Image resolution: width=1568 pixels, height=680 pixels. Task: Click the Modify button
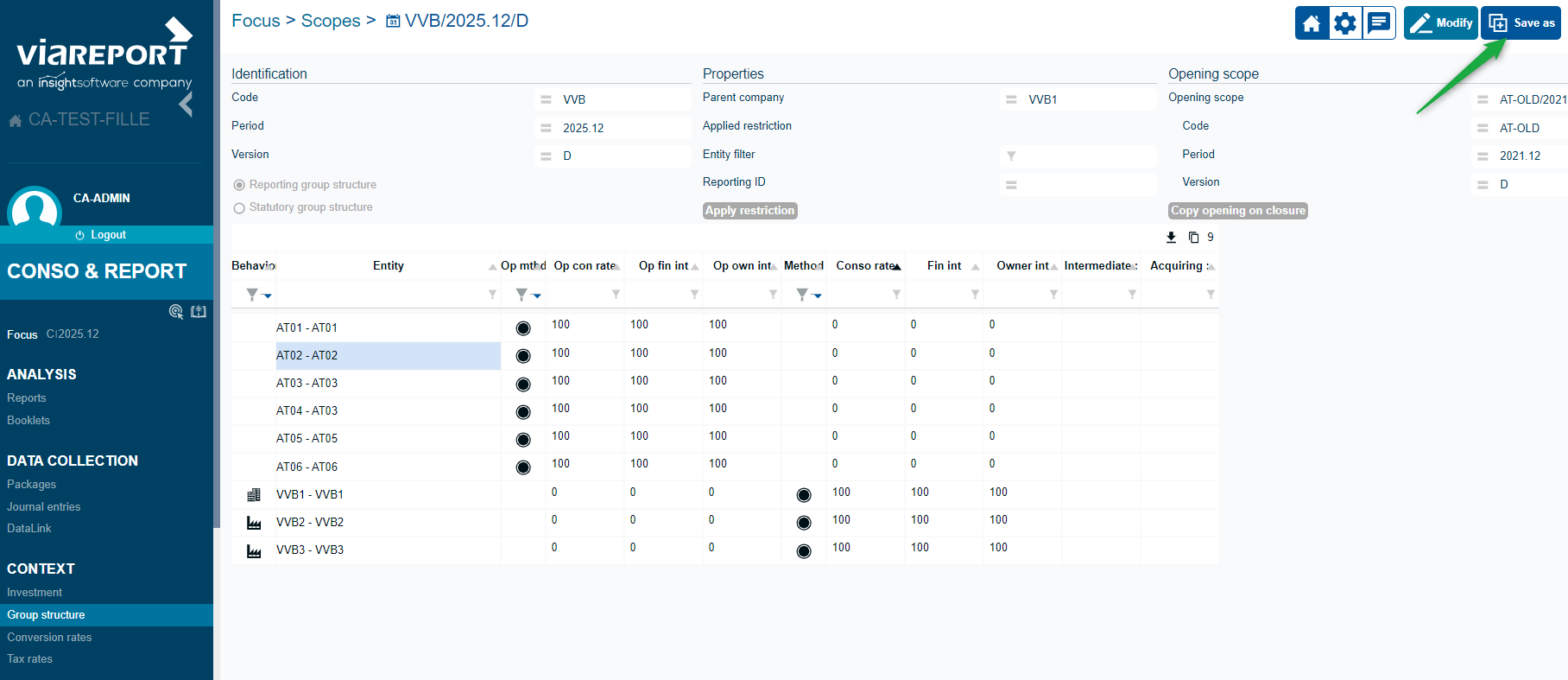[x=1441, y=23]
